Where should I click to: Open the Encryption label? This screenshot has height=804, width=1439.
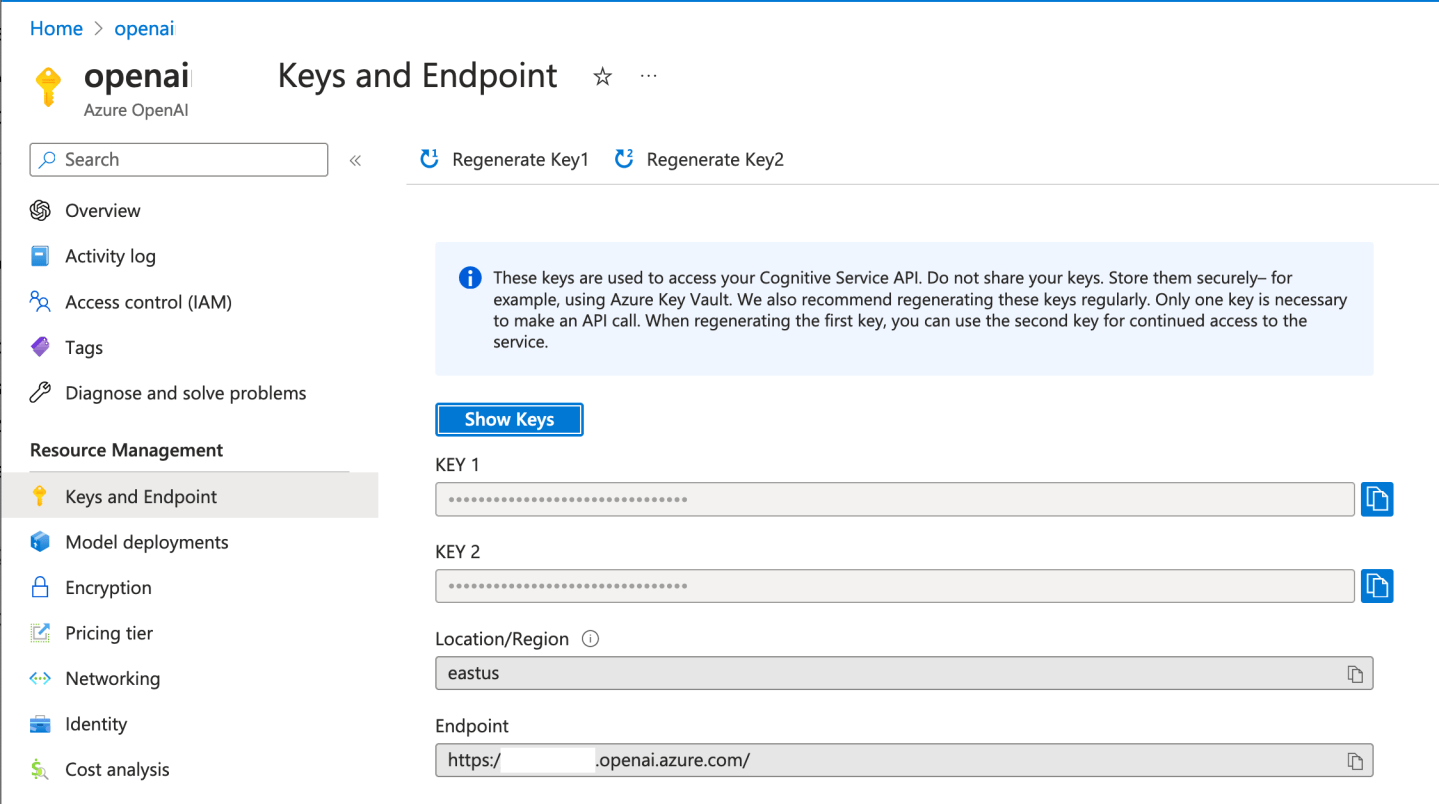[108, 587]
